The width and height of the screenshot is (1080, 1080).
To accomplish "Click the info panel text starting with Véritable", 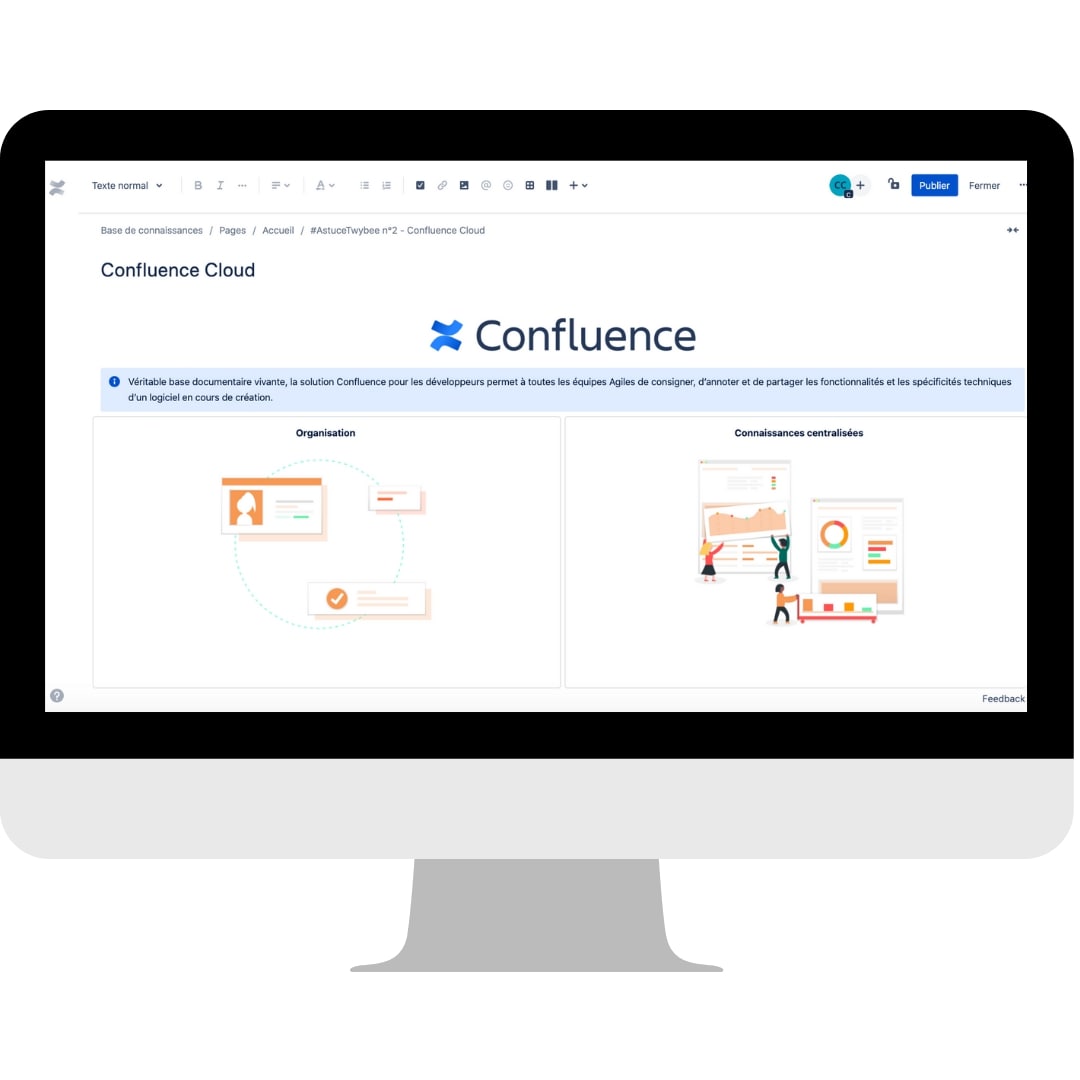I will pos(570,390).
